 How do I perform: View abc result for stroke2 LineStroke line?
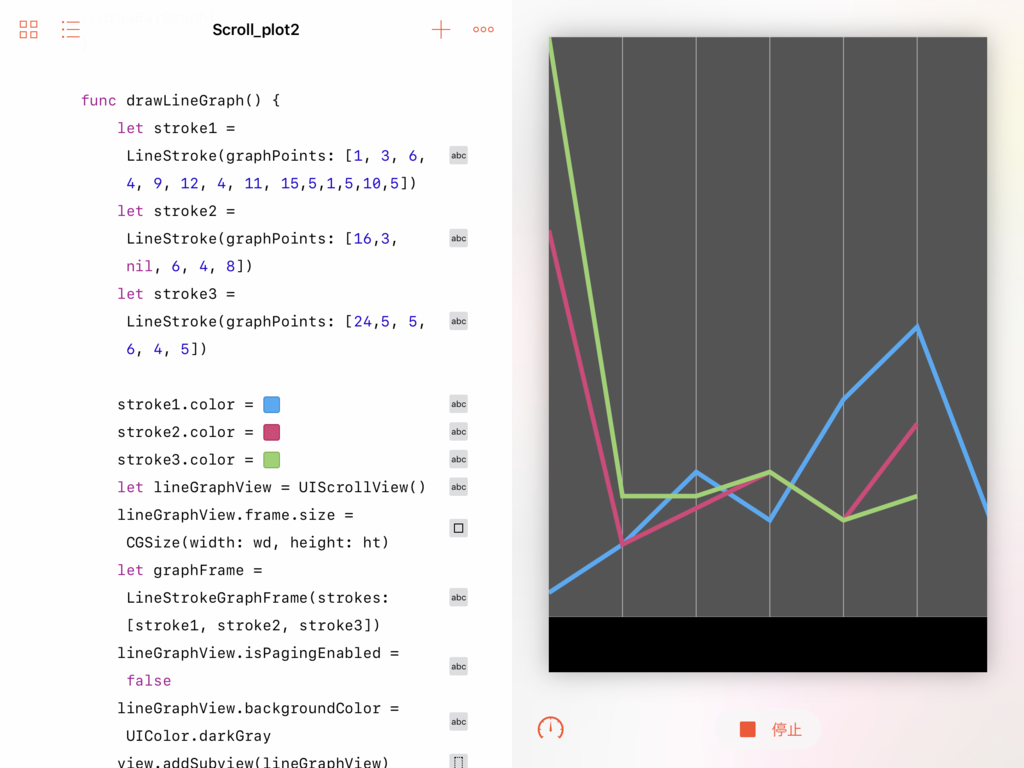[458, 238]
